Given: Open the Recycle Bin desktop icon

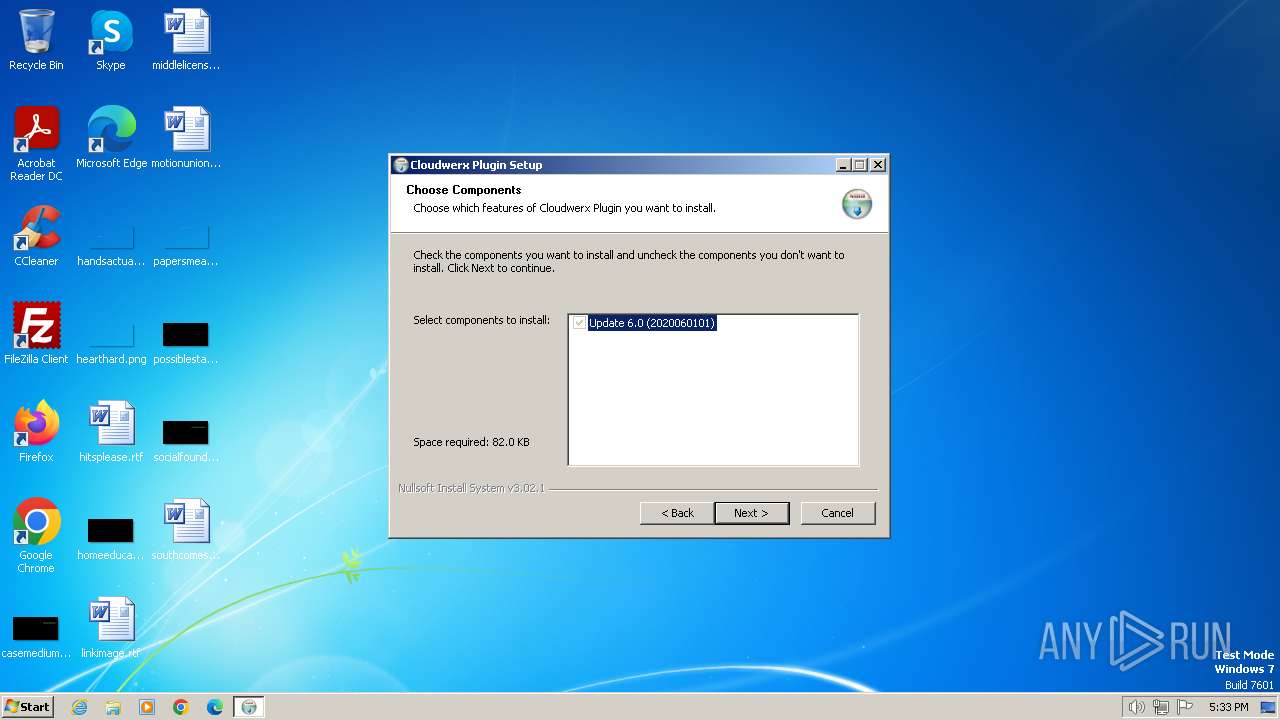Looking at the screenshot, I should (36, 40).
